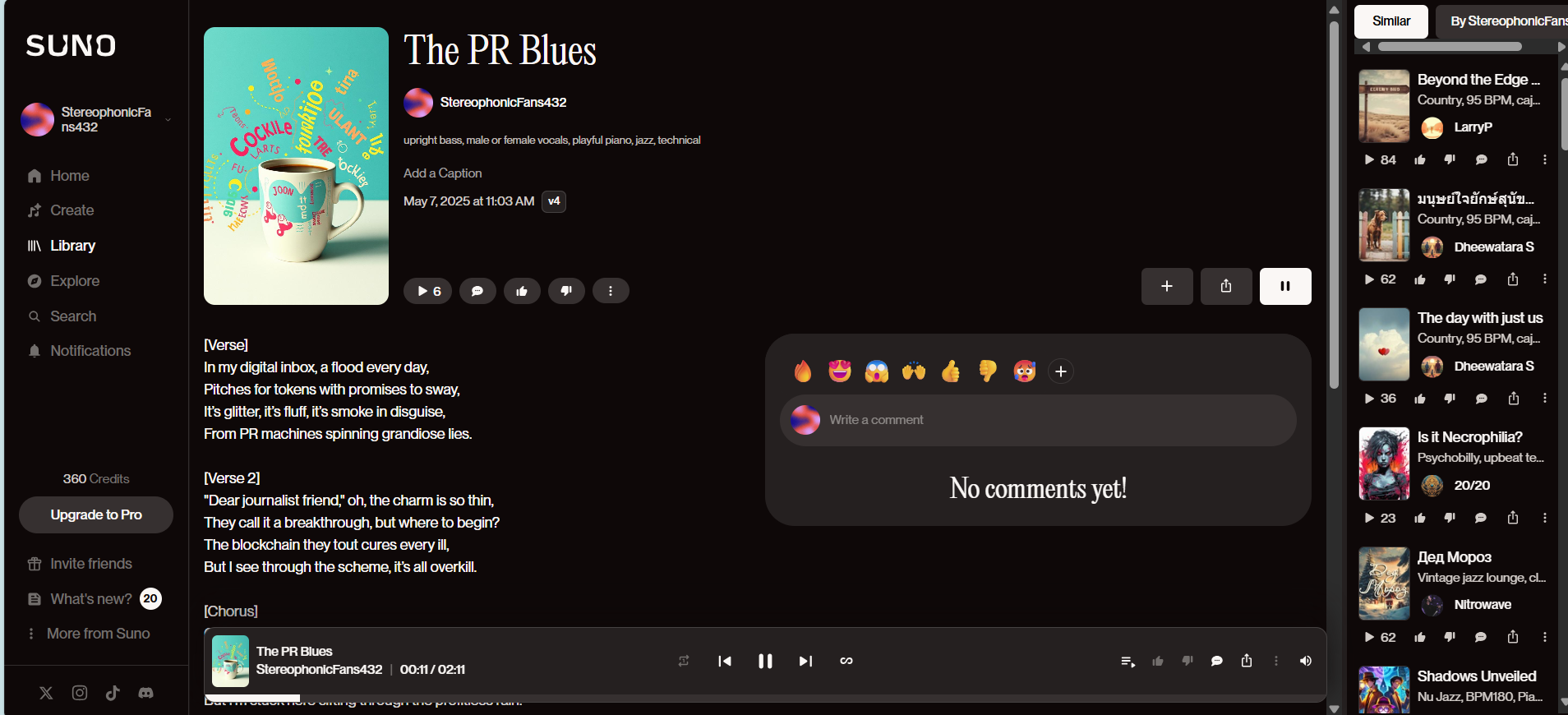1568x715 pixels.
Task: Open the TikTok icon in sidebar footer
Action: pyautogui.click(x=113, y=693)
